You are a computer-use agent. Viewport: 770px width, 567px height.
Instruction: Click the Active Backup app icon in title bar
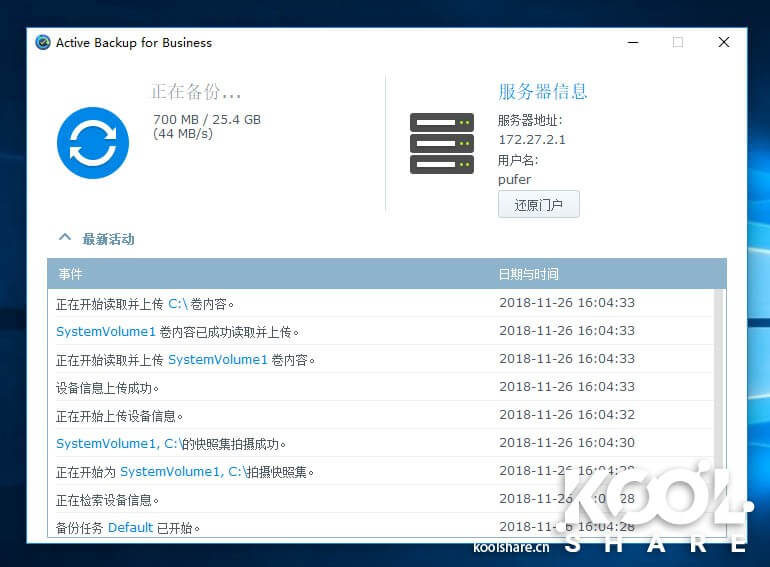click(43, 43)
